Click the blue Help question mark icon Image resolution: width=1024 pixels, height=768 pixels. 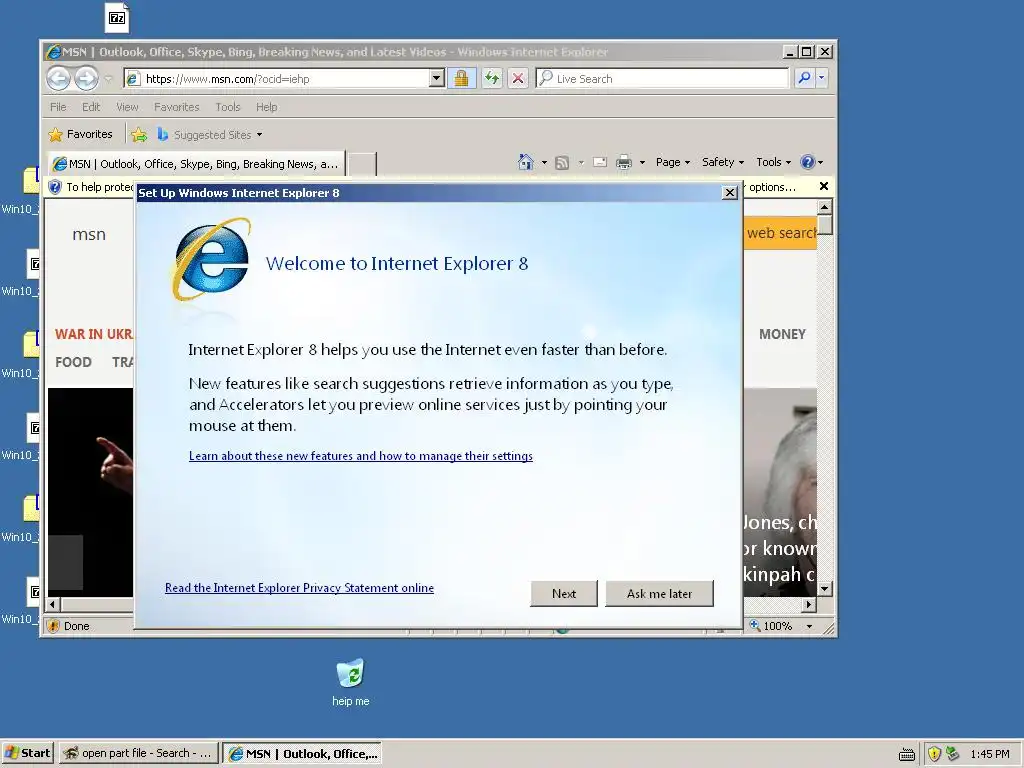click(808, 162)
